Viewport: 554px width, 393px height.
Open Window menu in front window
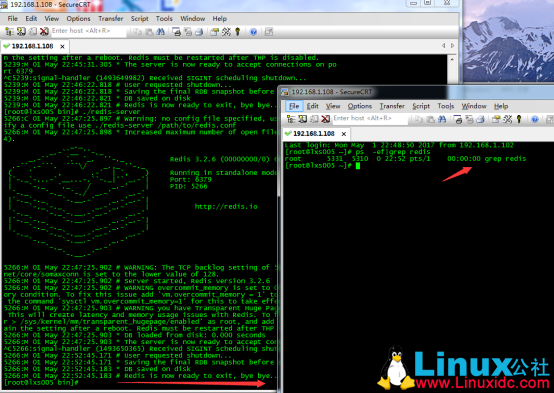[474, 106]
